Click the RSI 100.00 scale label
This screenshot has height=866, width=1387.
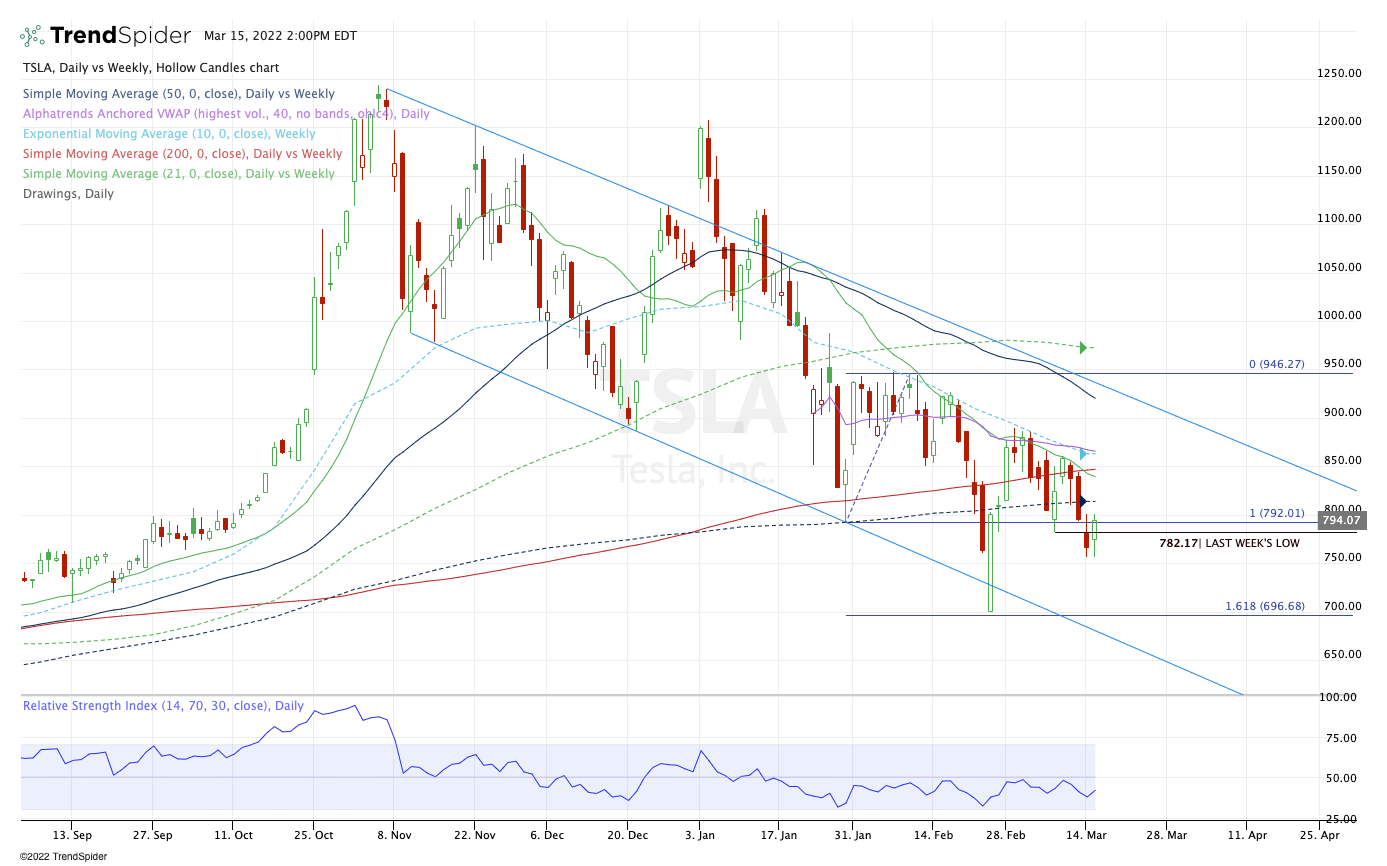[x=1339, y=697]
